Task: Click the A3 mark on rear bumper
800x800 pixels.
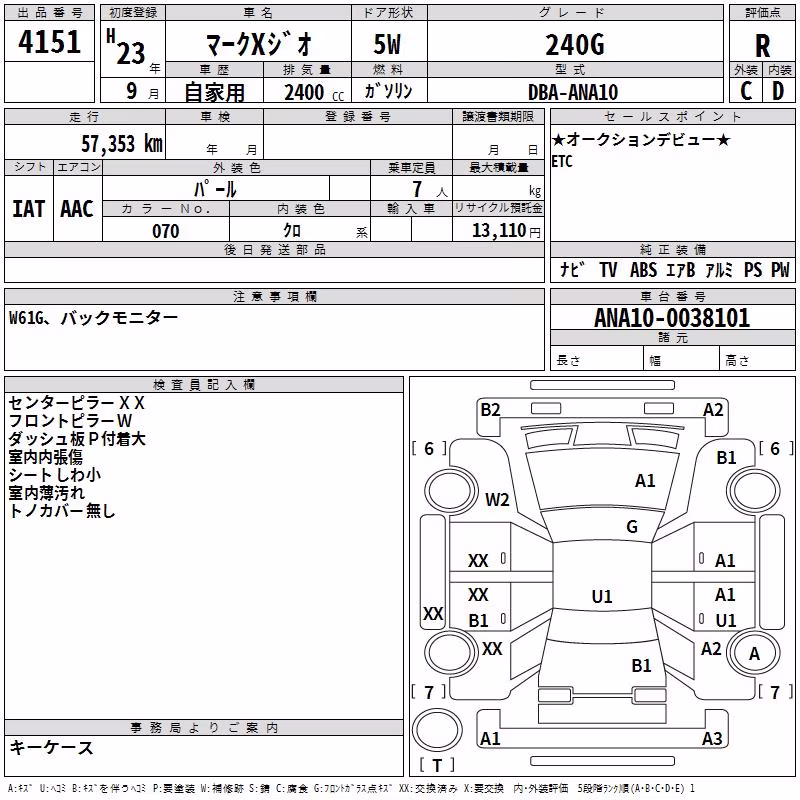Action: (712, 738)
